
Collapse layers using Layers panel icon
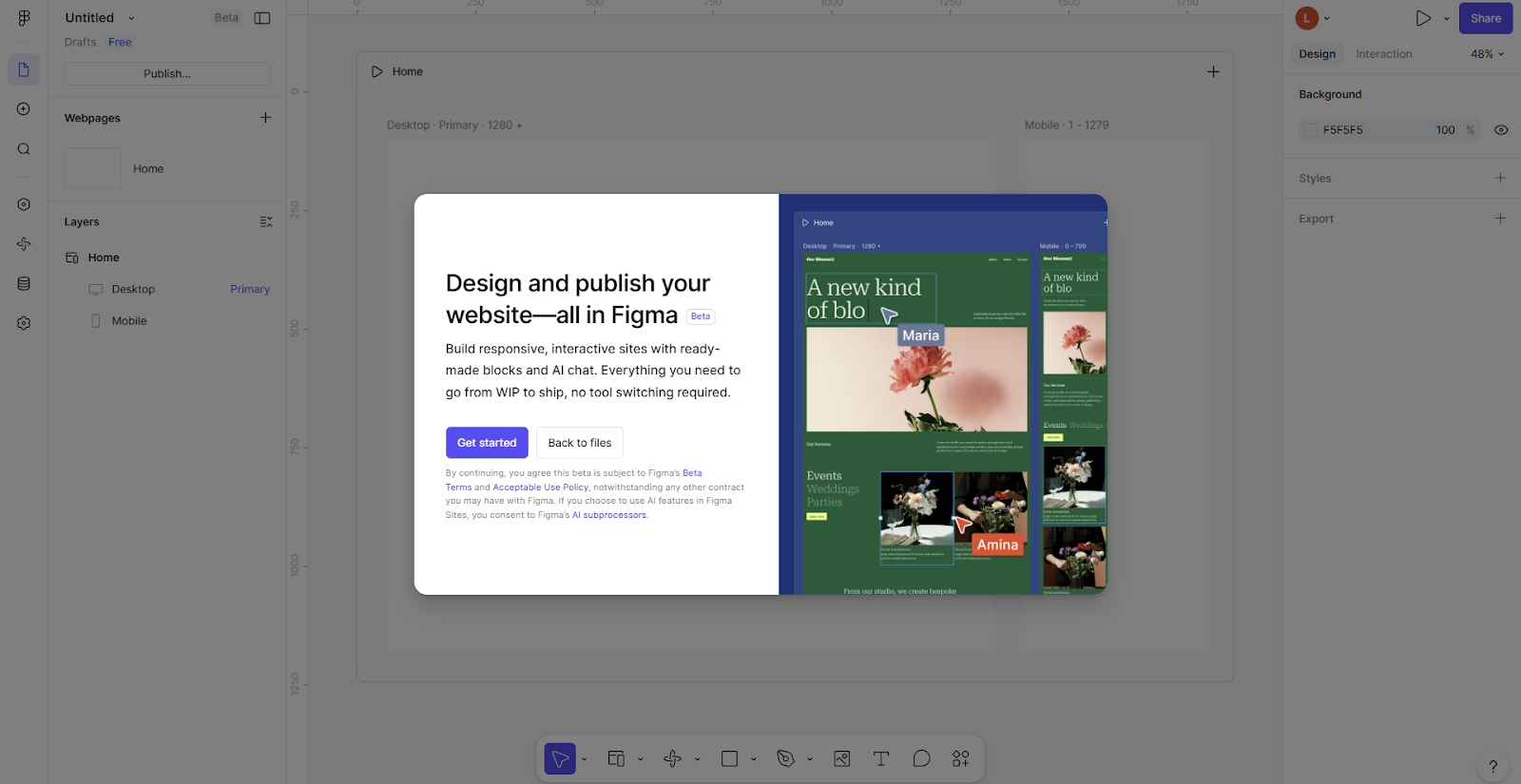coord(266,221)
